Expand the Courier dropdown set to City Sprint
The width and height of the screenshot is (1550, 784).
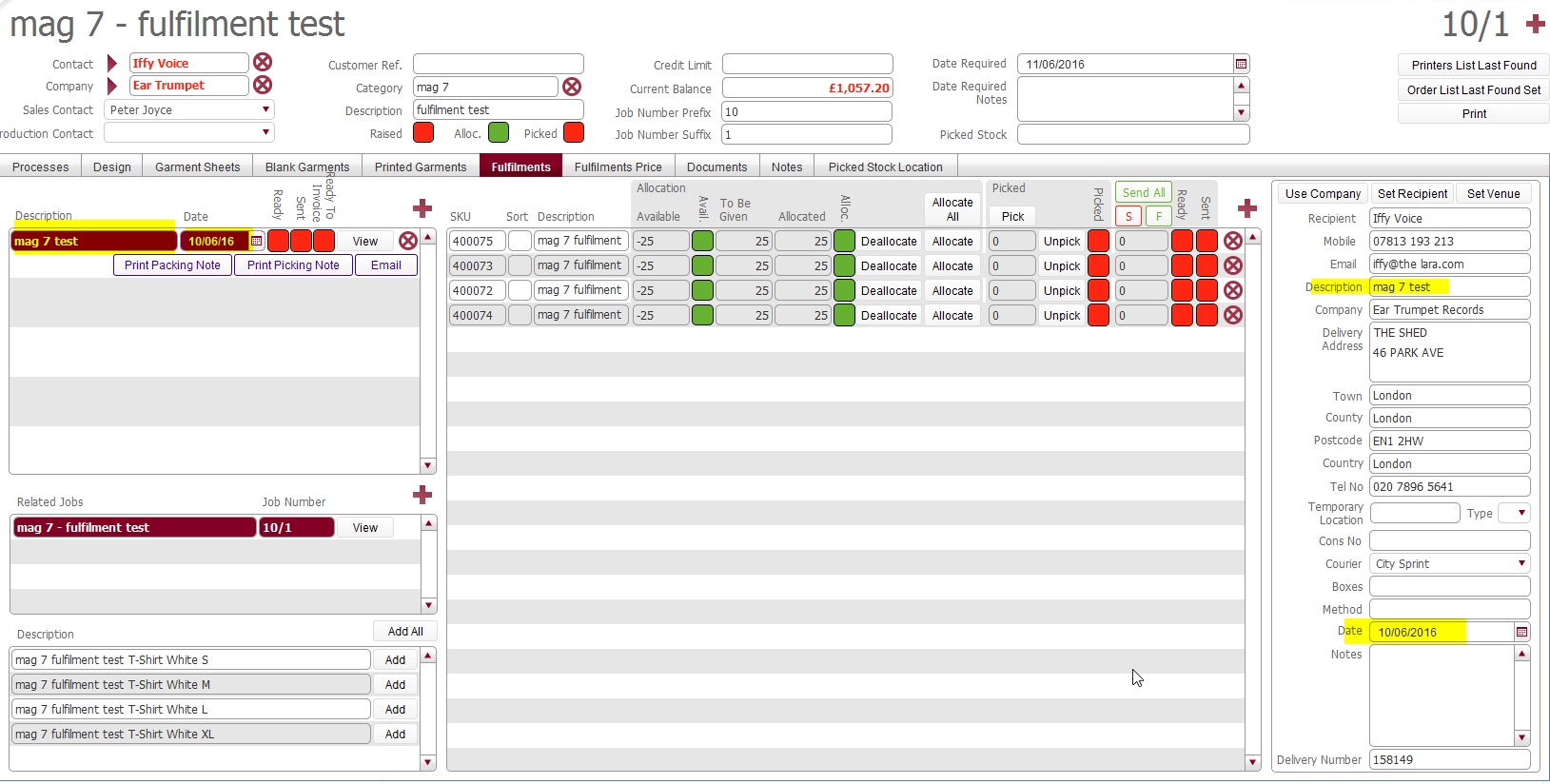[1521, 563]
